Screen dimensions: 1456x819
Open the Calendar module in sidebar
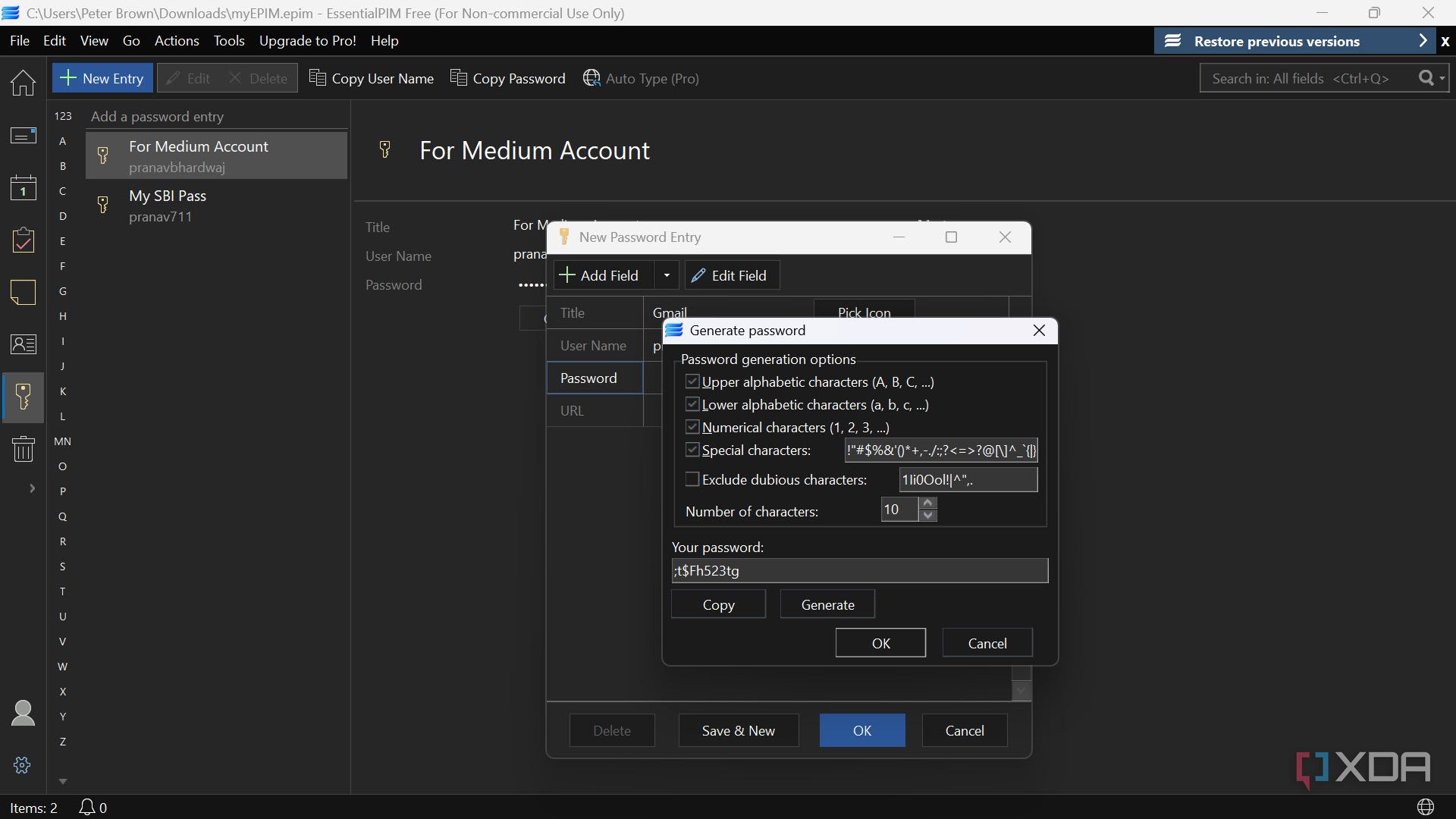pyautogui.click(x=23, y=188)
